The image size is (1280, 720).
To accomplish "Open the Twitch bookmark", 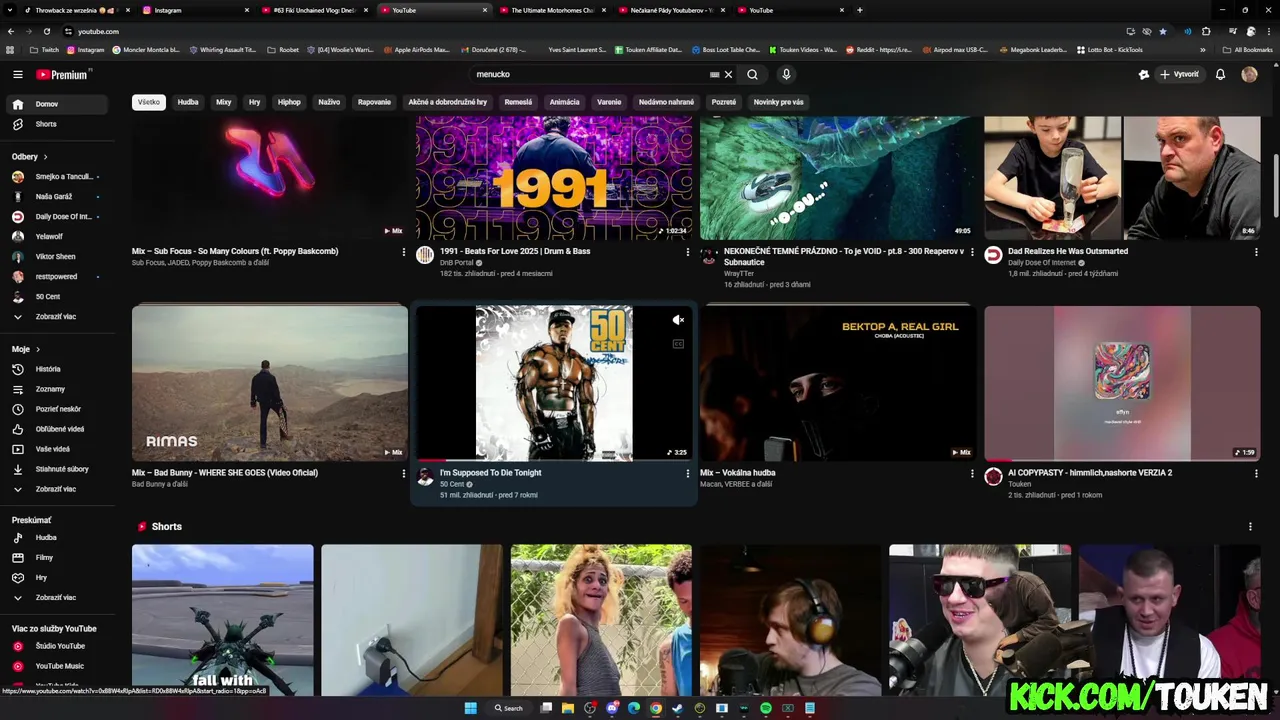I will tap(43, 49).
